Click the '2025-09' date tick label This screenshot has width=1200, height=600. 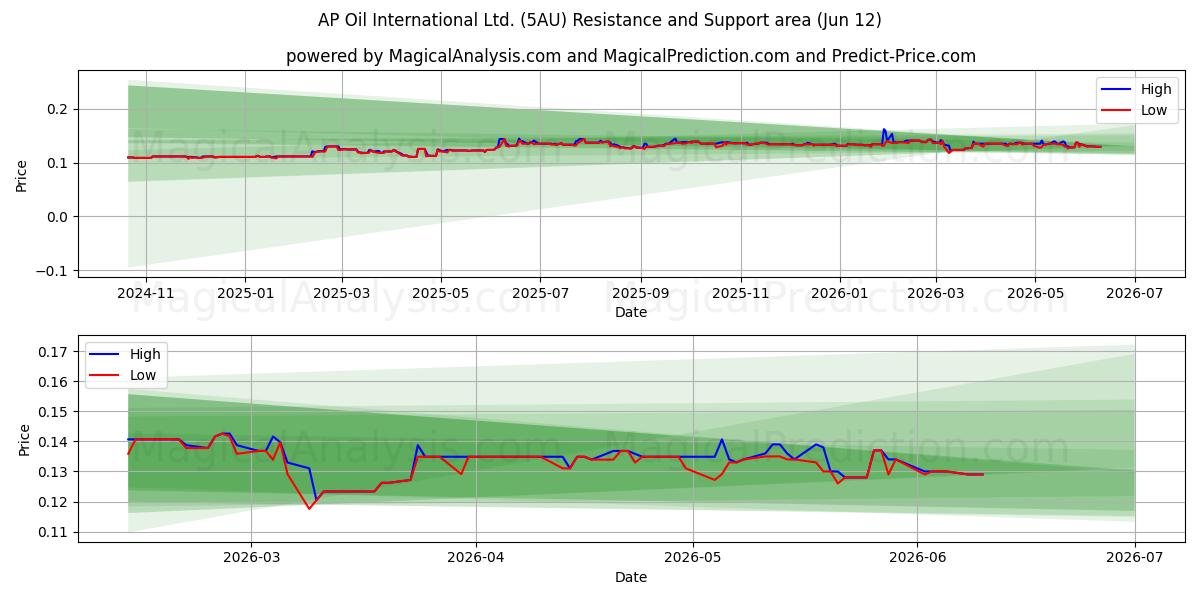click(x=640, y=293)
